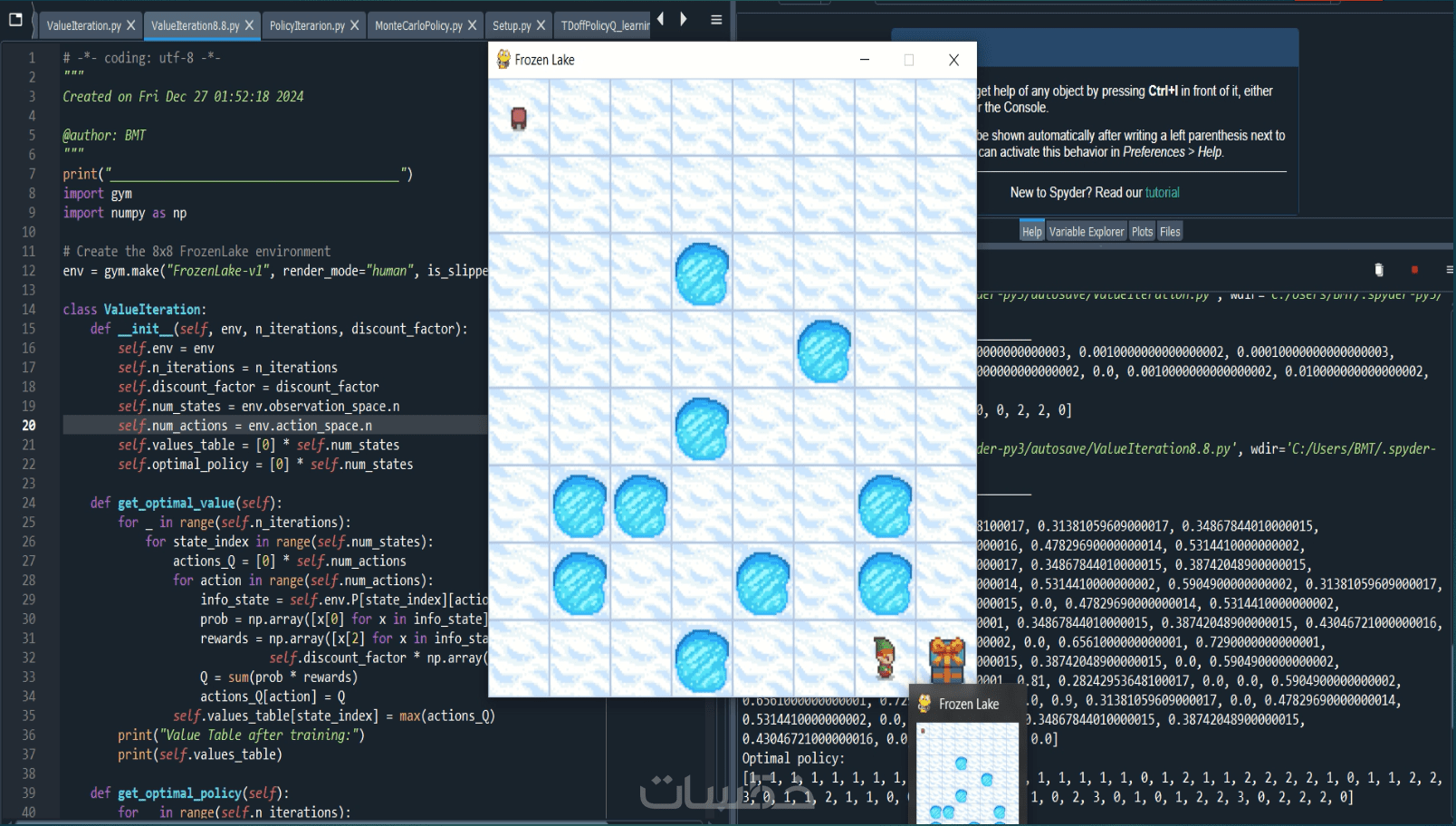
Task: Click the 'import gym' line in editor
Action: coord(98,194)
